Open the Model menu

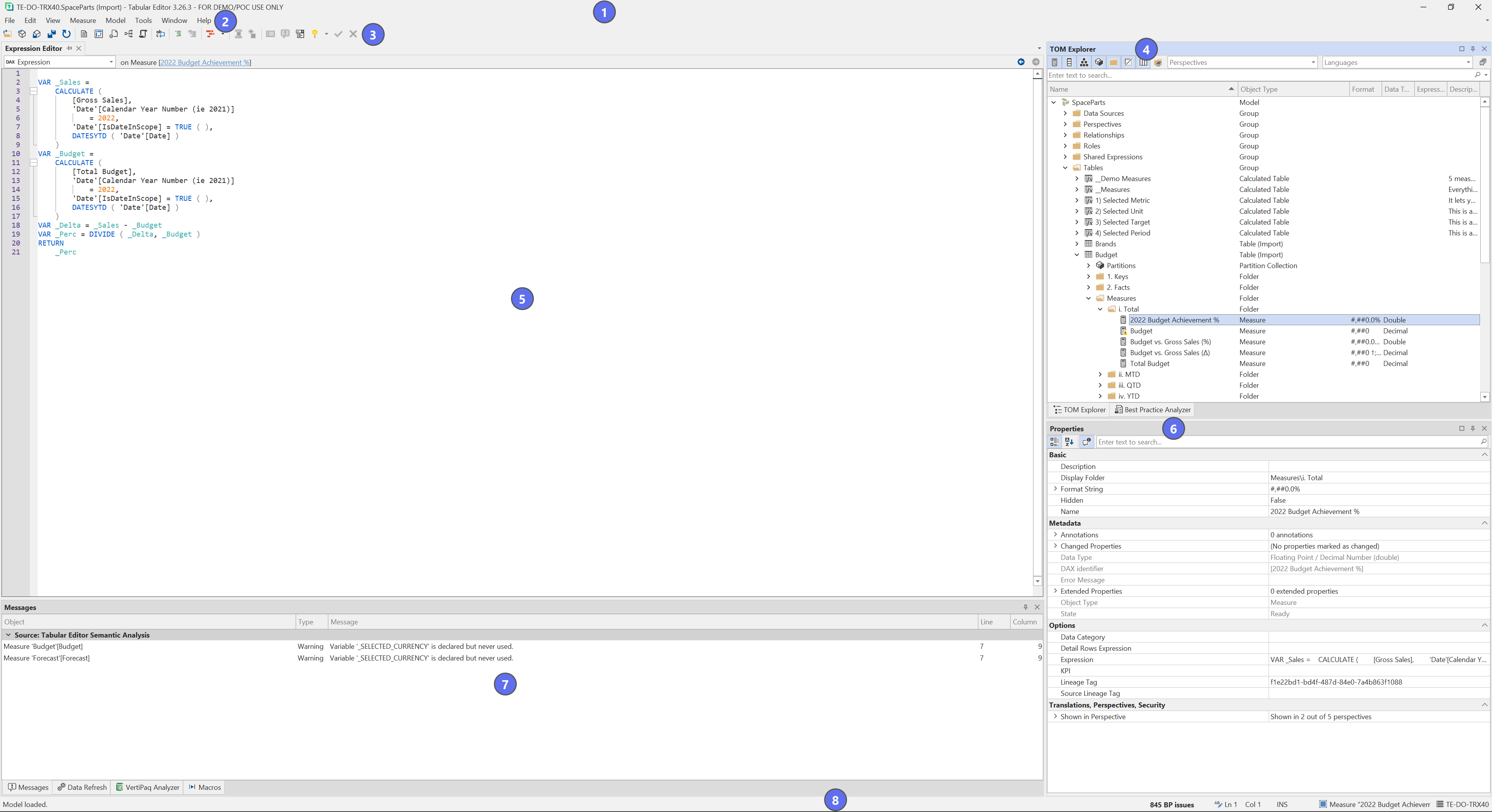(x=115, y=20)
